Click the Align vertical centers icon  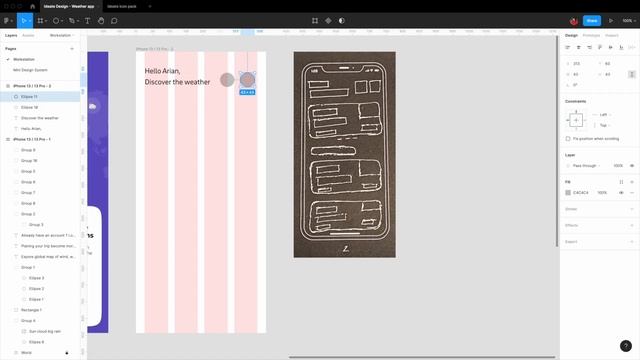tap(610, 47)
